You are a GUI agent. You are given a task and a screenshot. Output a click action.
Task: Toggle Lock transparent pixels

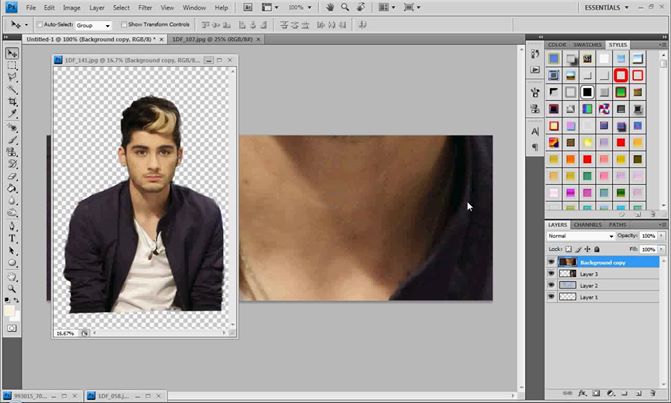(x=568, y=249)
